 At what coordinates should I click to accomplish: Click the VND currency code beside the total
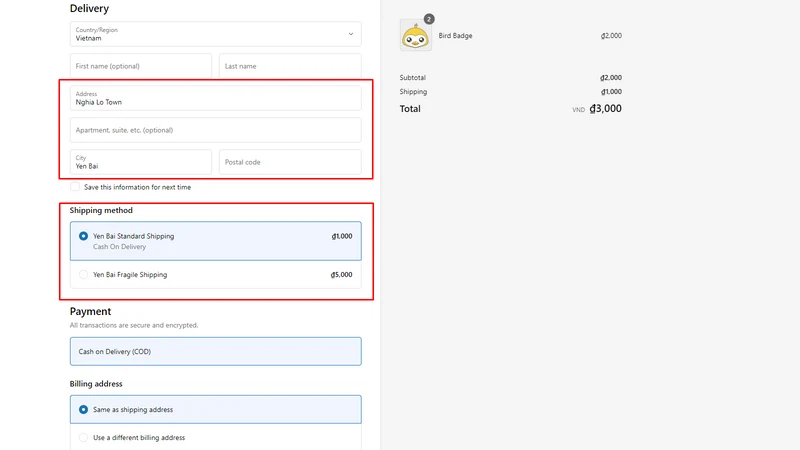coord(578,110)
